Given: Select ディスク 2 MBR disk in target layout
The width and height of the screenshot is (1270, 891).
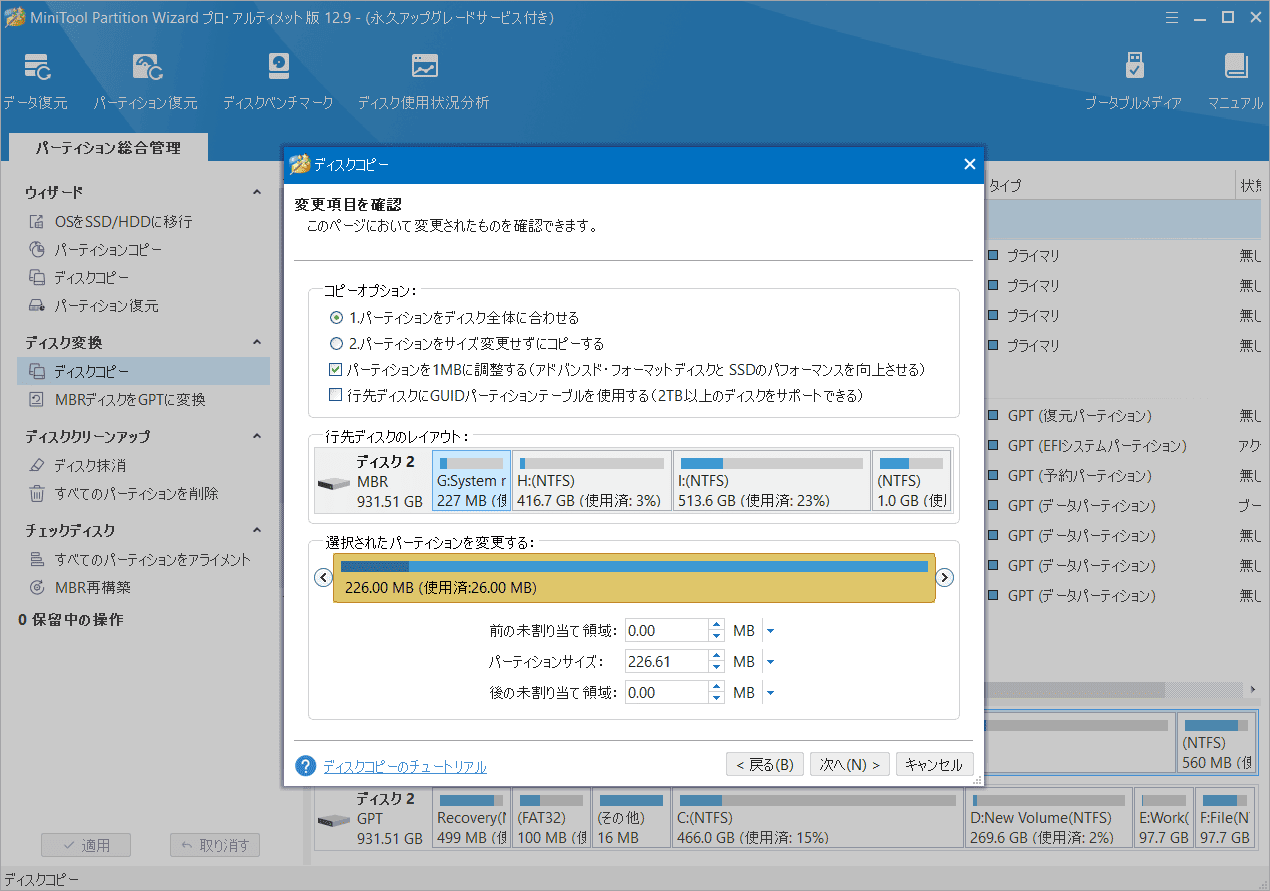Looking at the screenshot, I should pos(373,480).
